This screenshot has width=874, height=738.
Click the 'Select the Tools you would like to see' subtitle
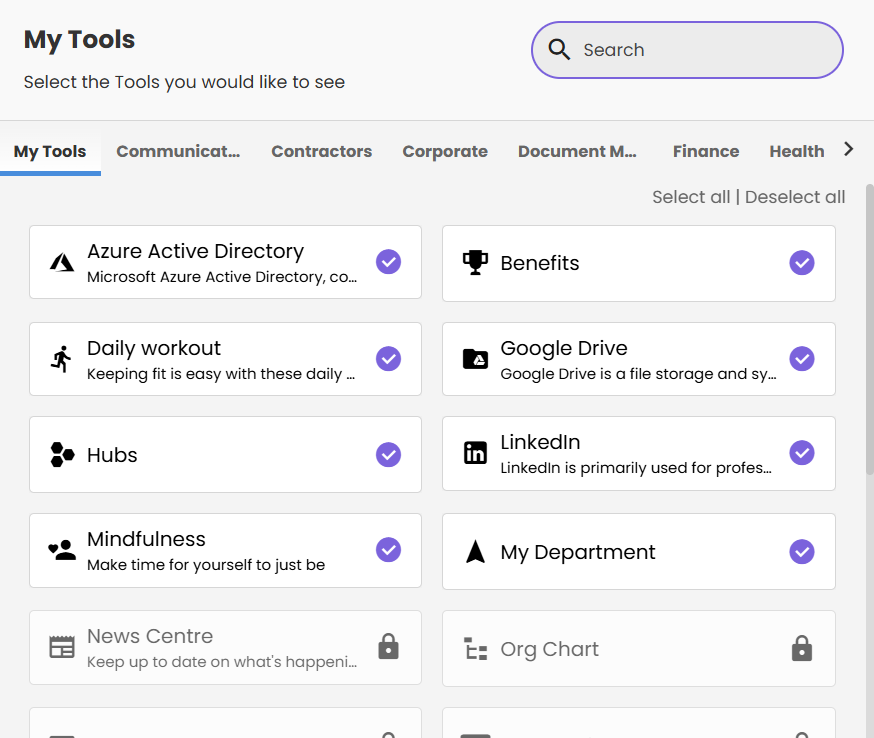(184, 82)
